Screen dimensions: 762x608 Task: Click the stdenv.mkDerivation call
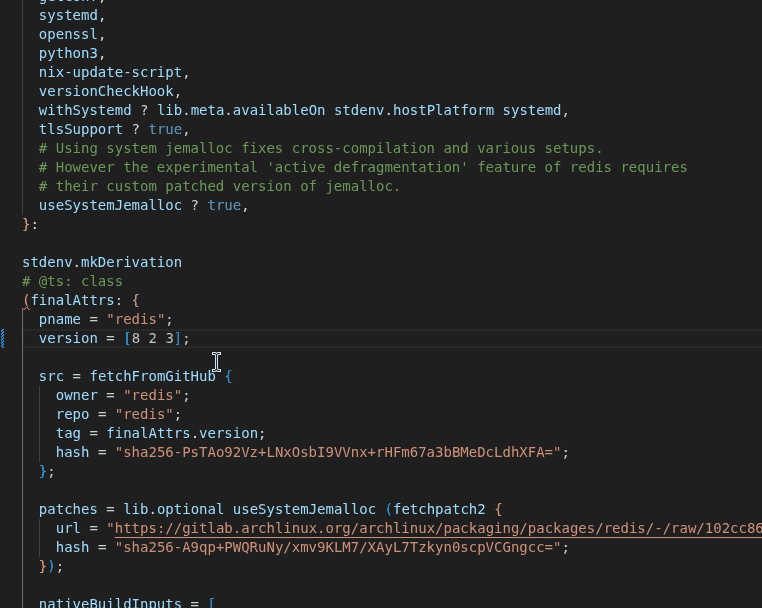coord(101,262)
